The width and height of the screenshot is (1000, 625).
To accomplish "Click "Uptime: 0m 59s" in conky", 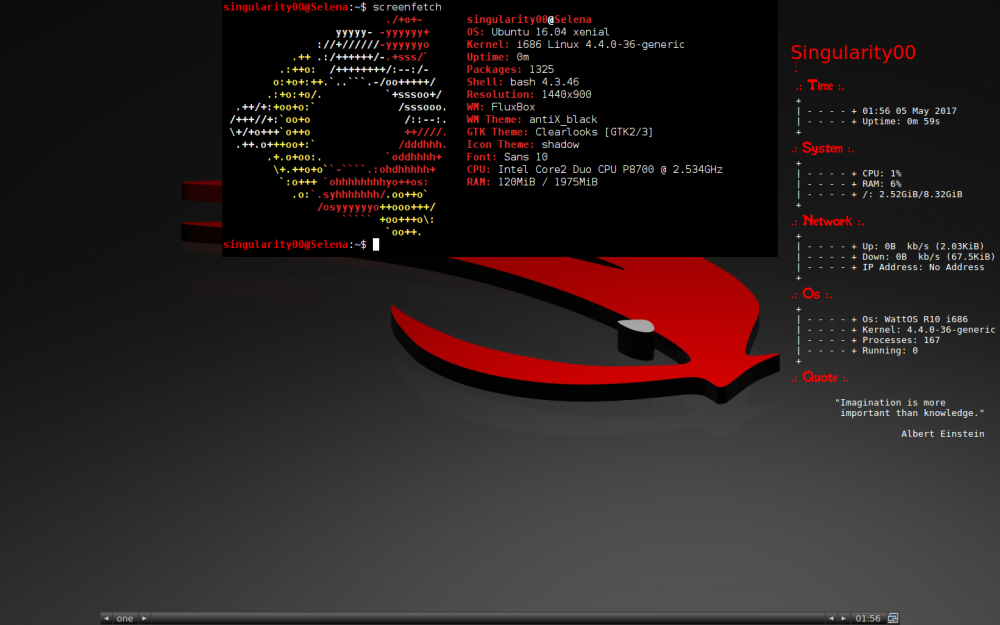I will coord(901,121).
